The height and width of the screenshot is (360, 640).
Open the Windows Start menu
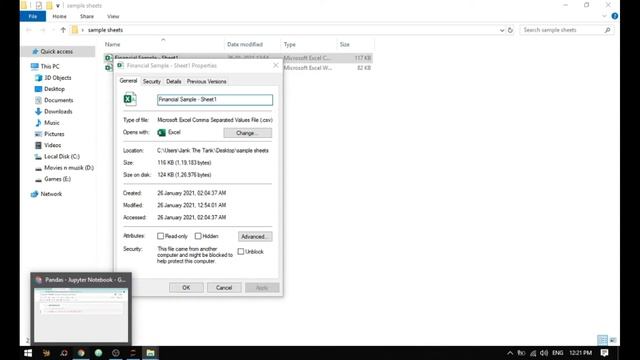pos(28,353)
